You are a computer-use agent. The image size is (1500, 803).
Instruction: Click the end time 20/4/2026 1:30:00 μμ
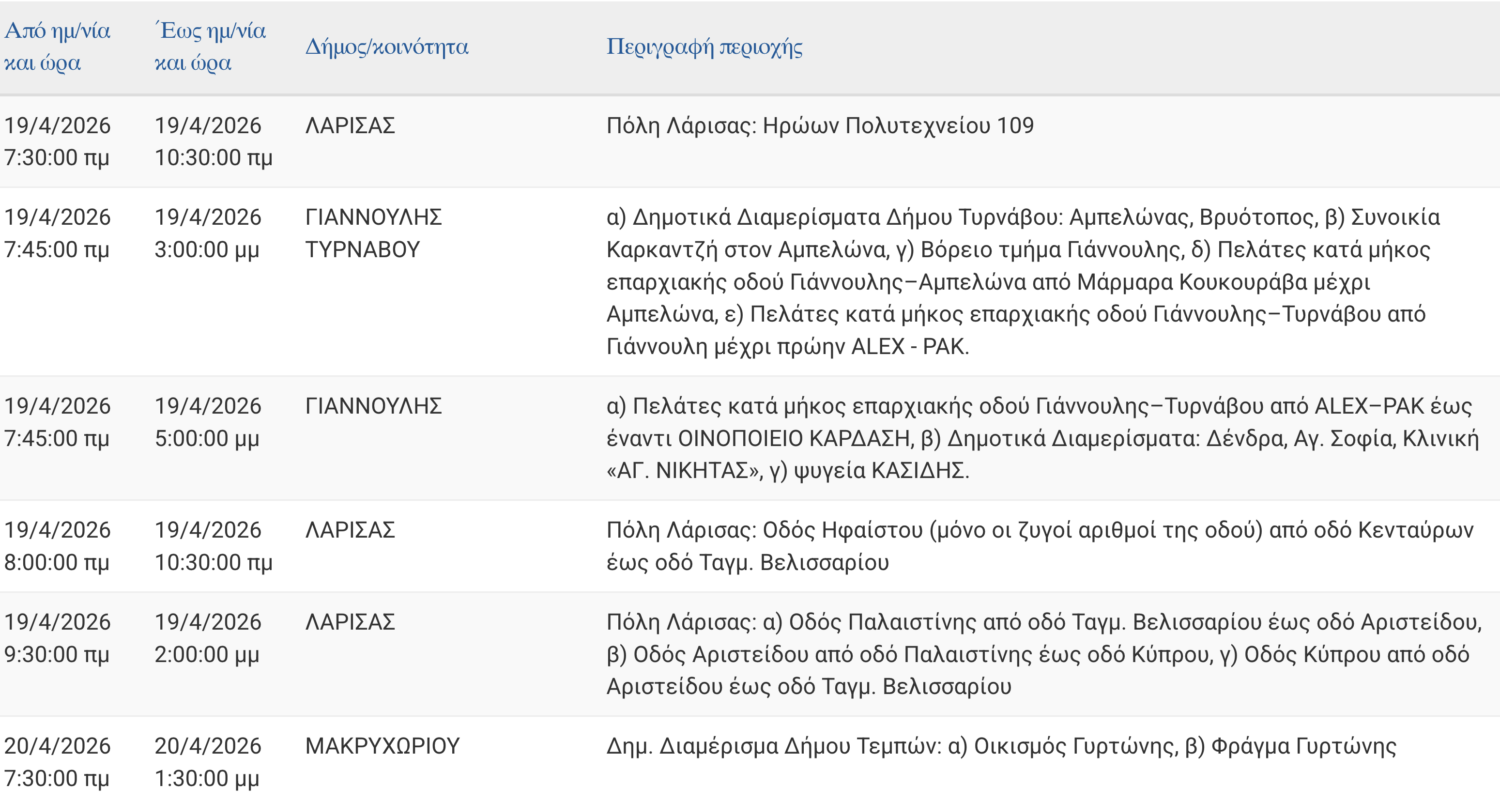pos(207,762)
